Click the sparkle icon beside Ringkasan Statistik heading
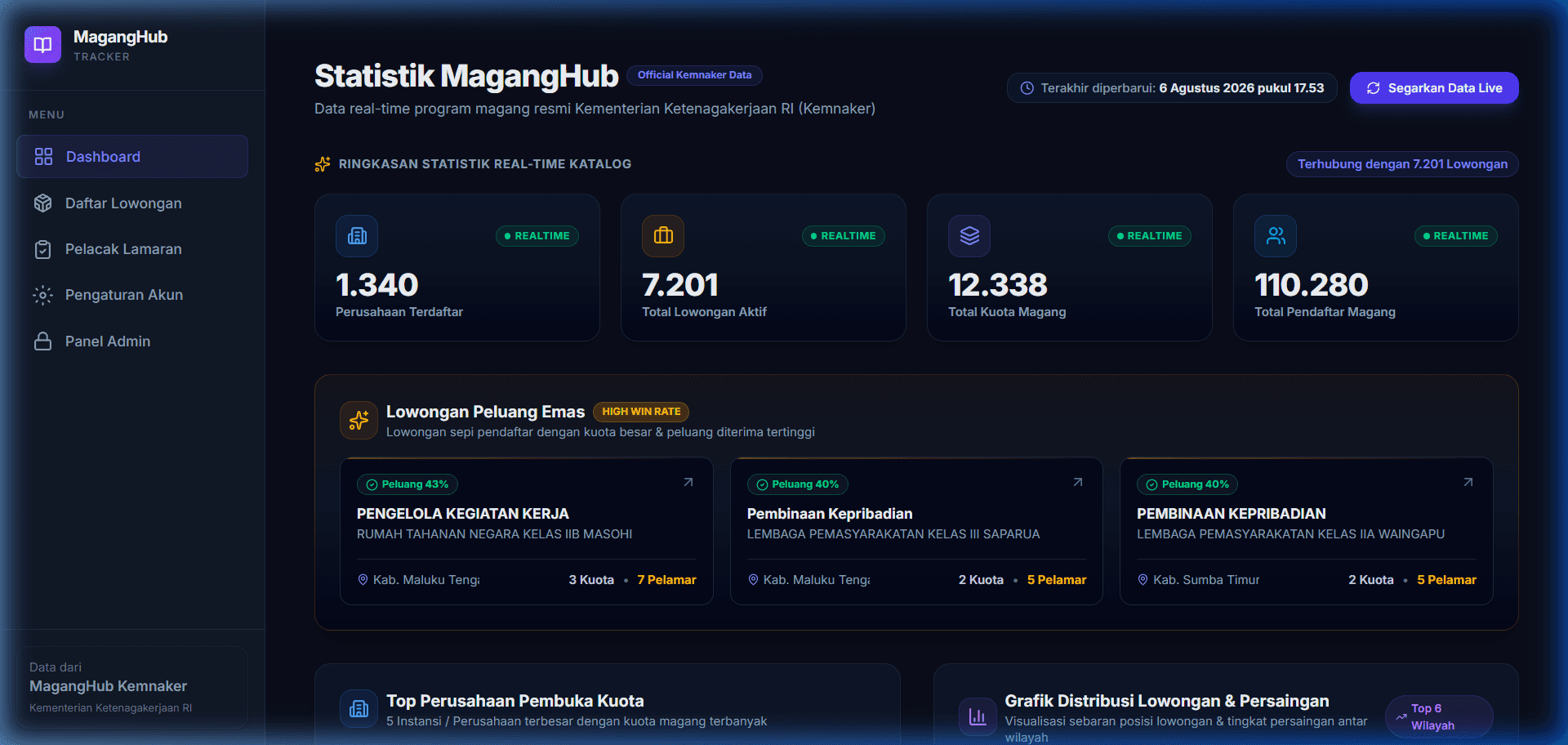The height and width of the screenshot is (745, 1568). (x=323, y=164)
